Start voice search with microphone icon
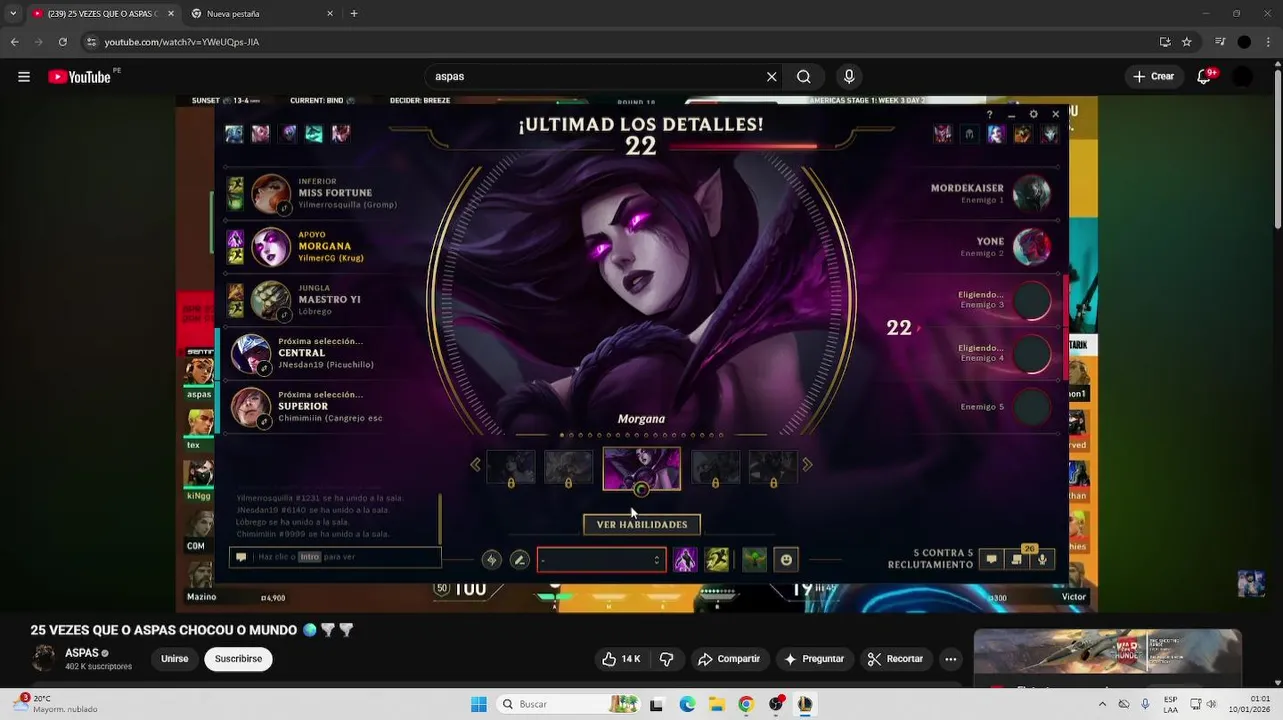The height and width of the screenshot is (720, 1283). coord(849,77)
